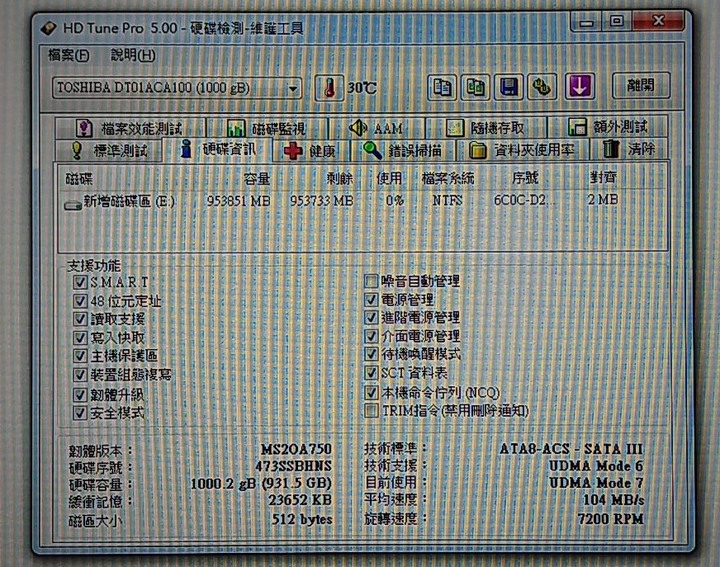Click the 使用 column header
720x567 pixels.
389,178
